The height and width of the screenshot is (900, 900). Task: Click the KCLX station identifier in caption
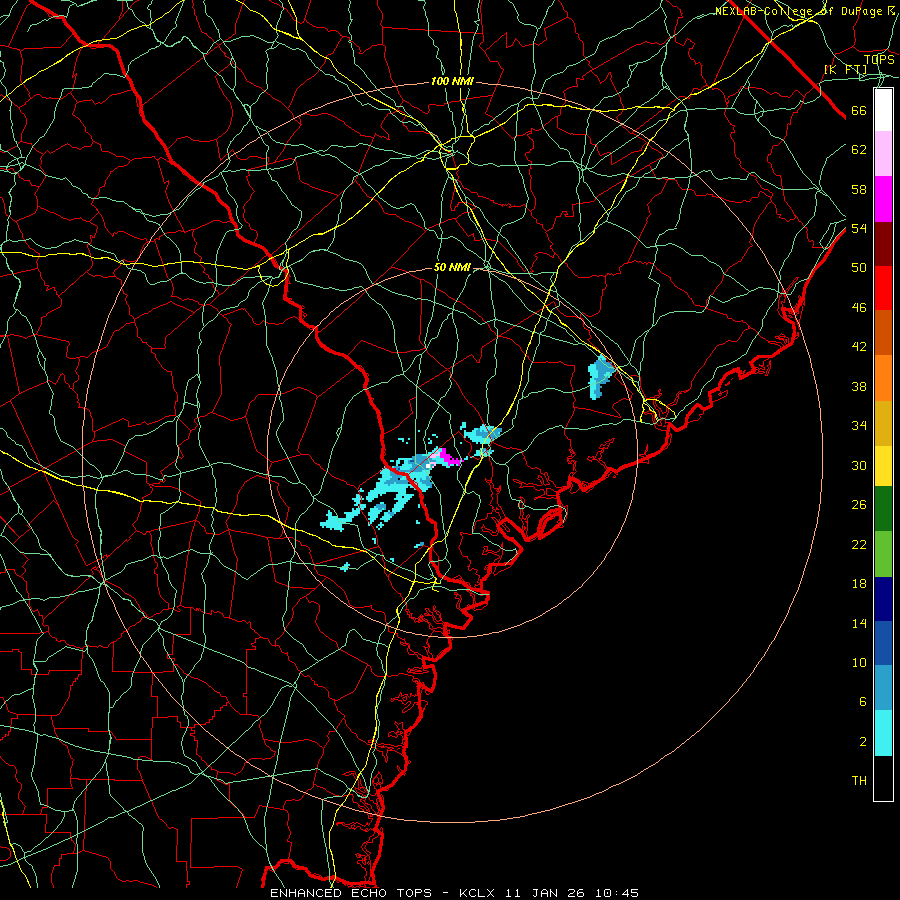tap(479, 893)
